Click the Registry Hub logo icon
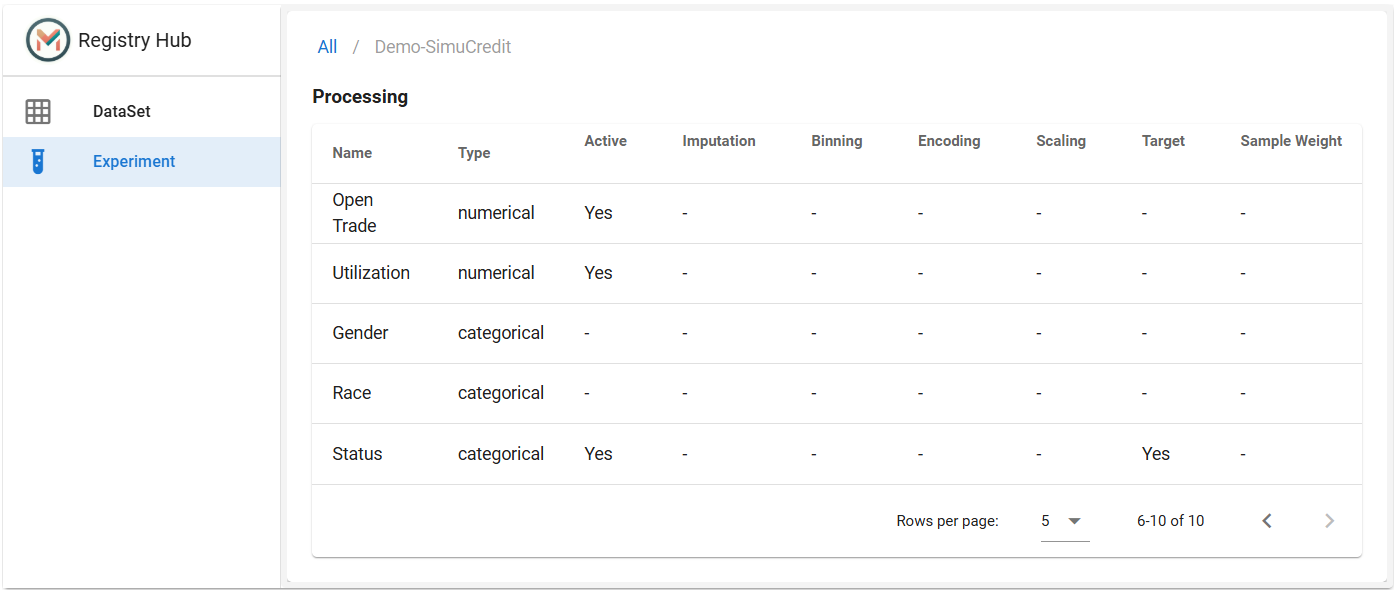Screen dimensions: 1394x590 click(x=48, y=40)
